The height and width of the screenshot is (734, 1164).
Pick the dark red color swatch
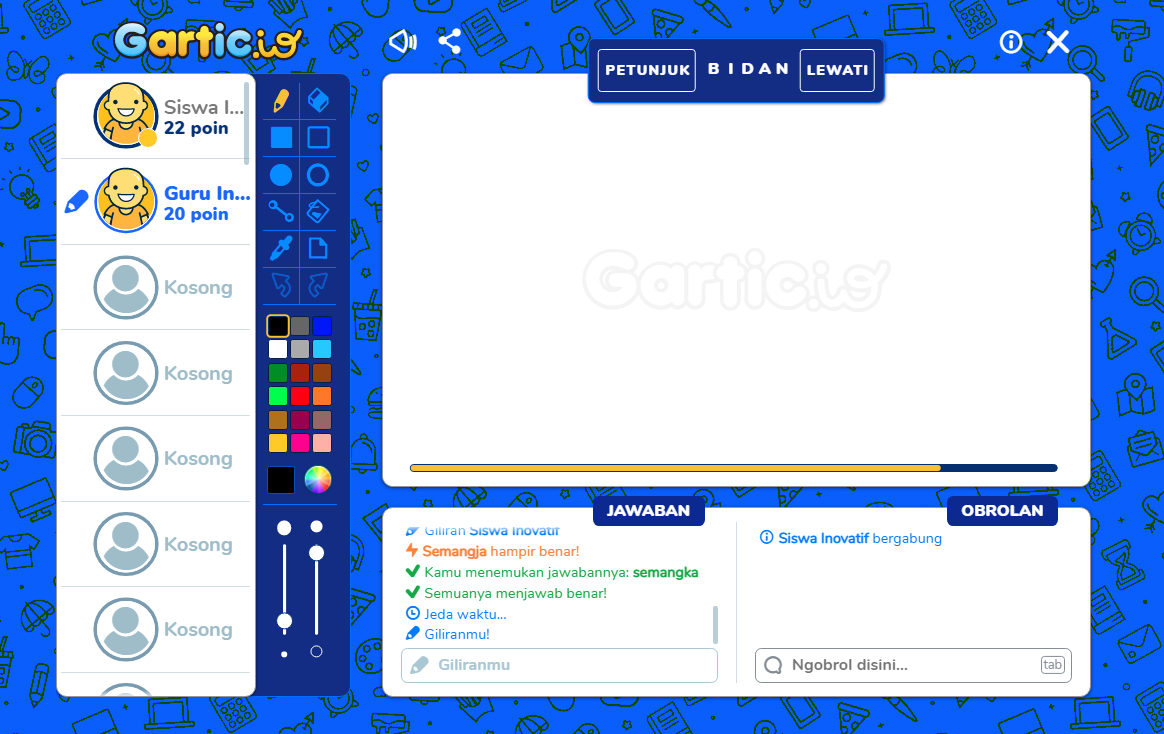click(x=300, y=373)
